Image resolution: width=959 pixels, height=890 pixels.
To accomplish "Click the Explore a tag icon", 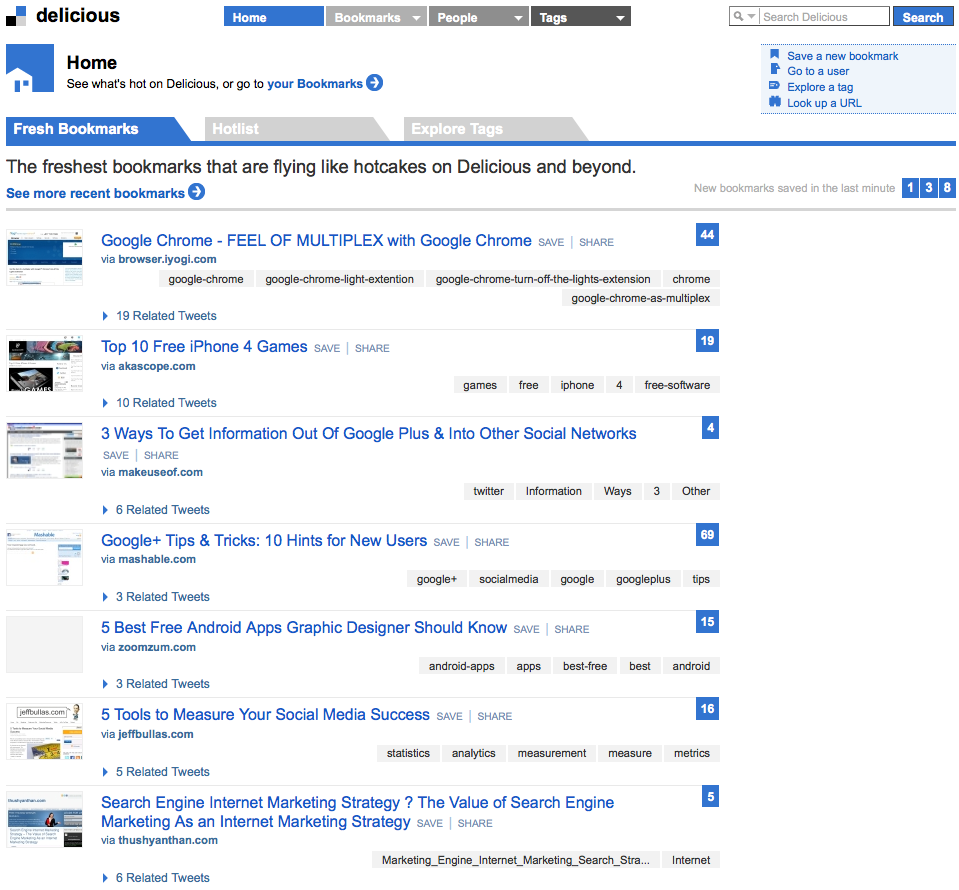I will pos(774,86).
